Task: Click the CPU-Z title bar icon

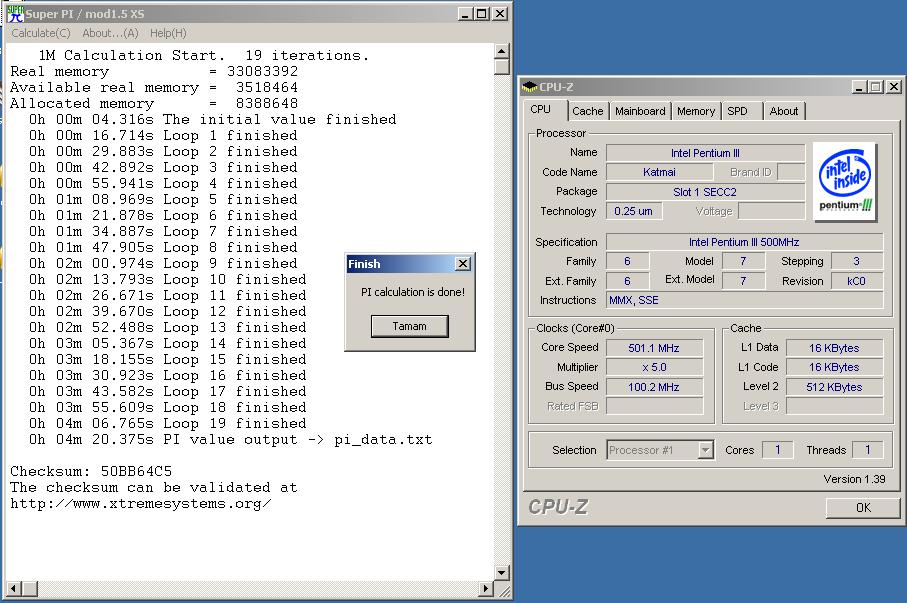Action: pyautogui.click(x=529, y=87)
